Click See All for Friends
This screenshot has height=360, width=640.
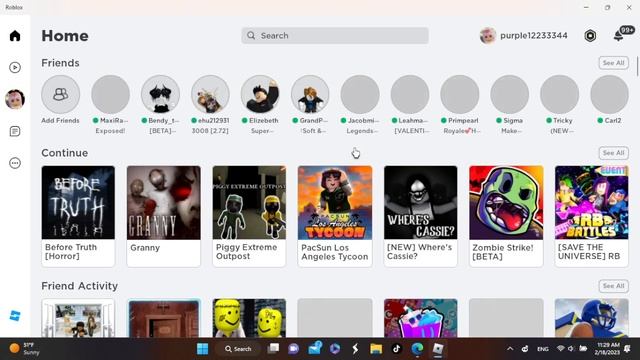coord(613,63)
